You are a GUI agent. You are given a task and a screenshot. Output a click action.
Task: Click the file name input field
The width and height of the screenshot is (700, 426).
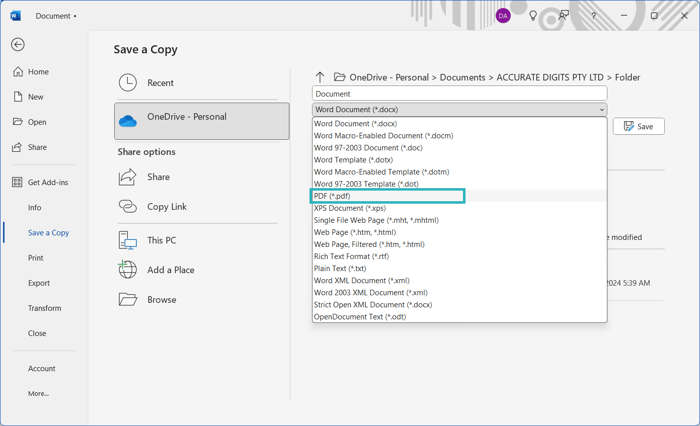click(459, 94)
